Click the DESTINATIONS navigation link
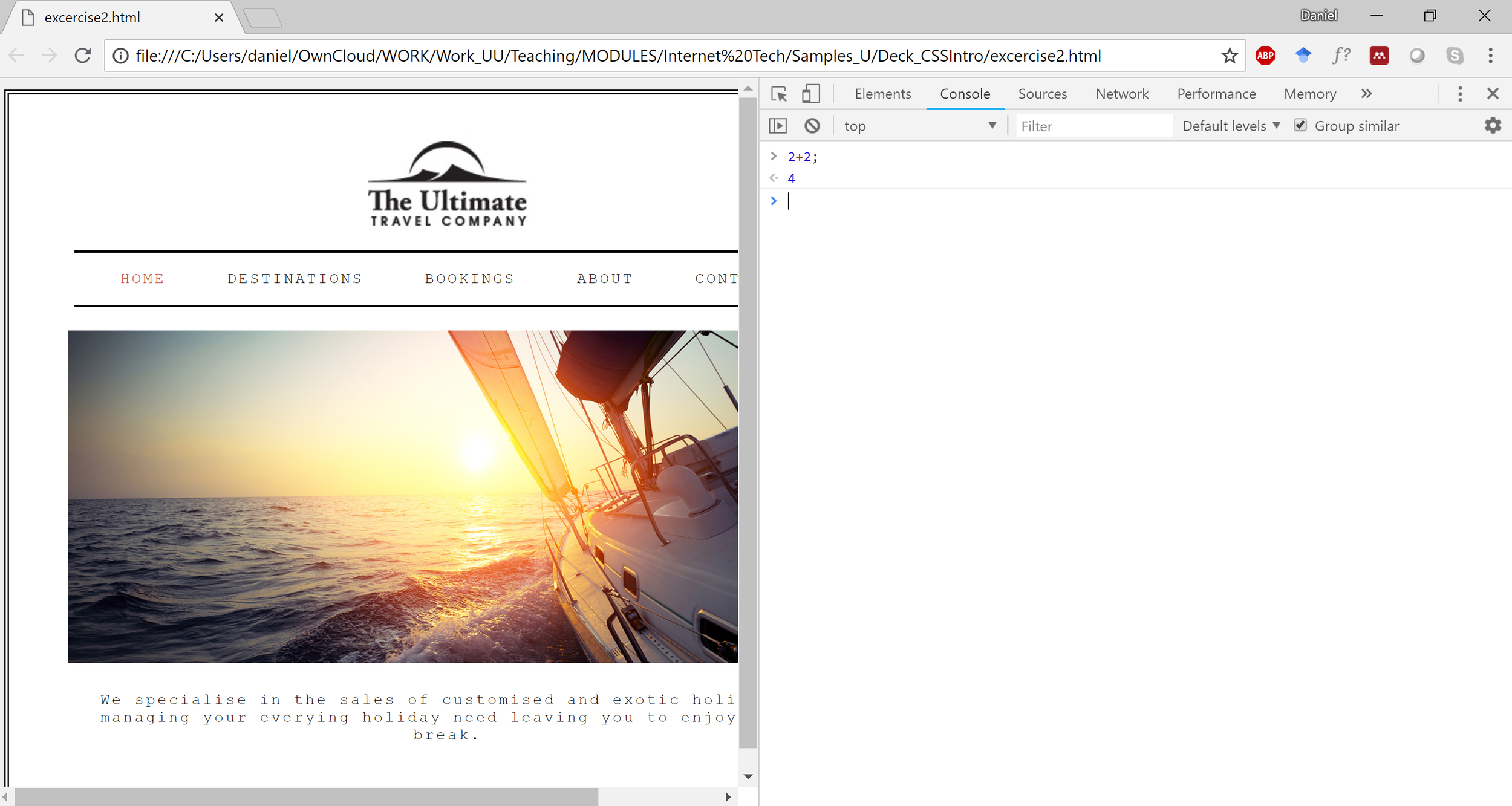This screenshot has height=806, width=1512. 295,279
